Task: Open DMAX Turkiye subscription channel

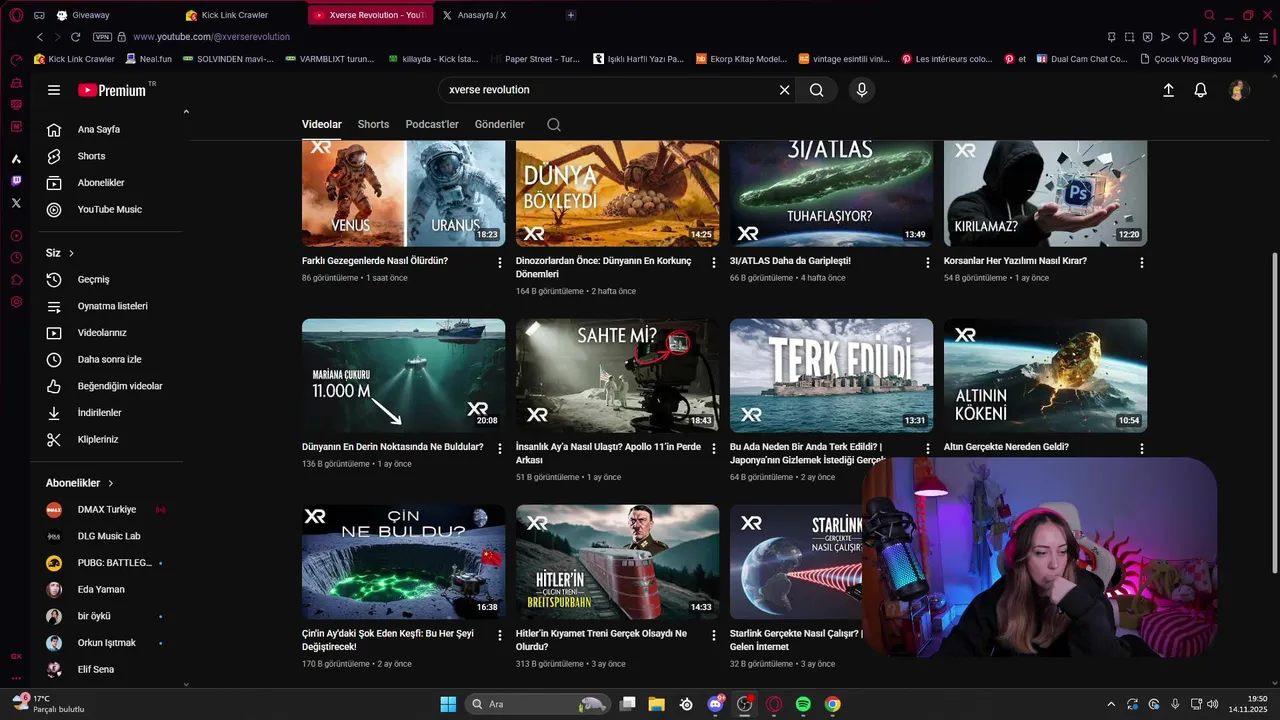Action: coord(107,510)
